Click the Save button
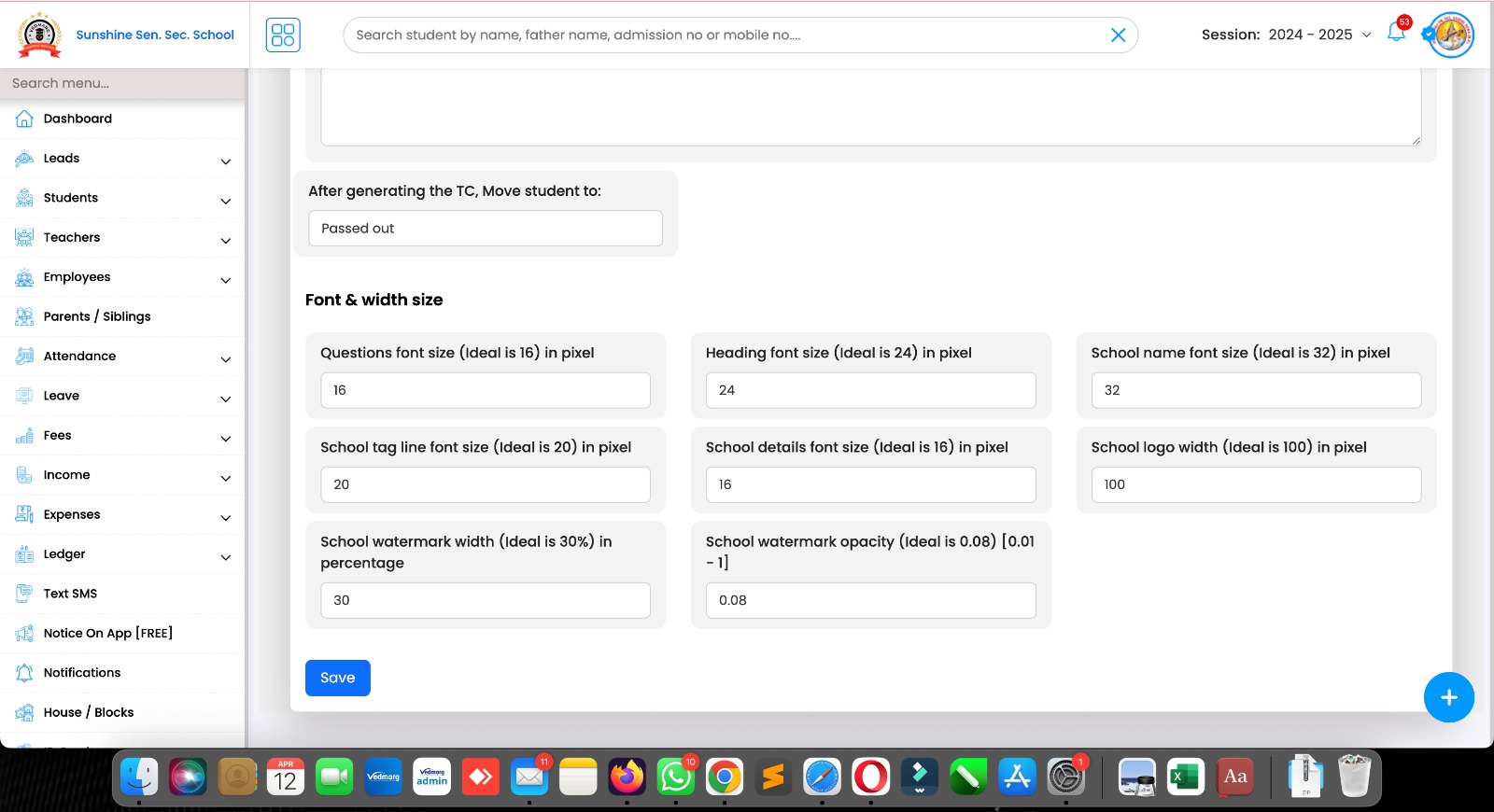 (x=338, y=678)
